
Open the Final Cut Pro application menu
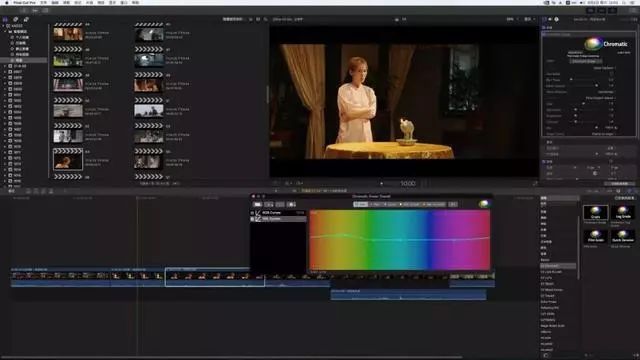point(24,2)
